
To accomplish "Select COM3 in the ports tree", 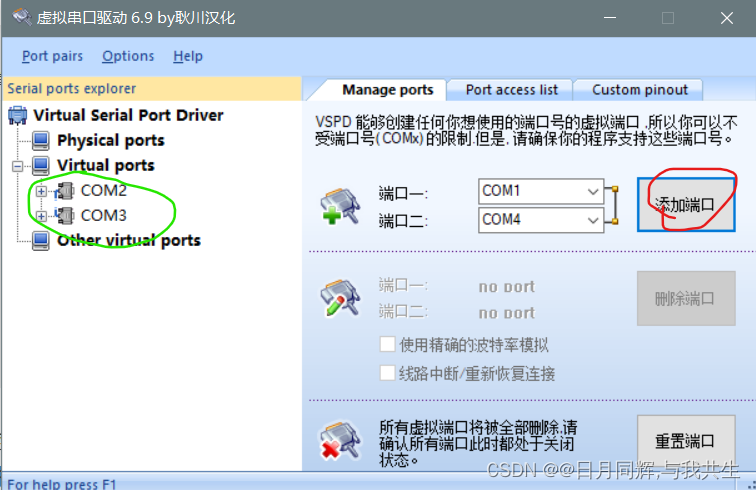I will tap(104, 215).
